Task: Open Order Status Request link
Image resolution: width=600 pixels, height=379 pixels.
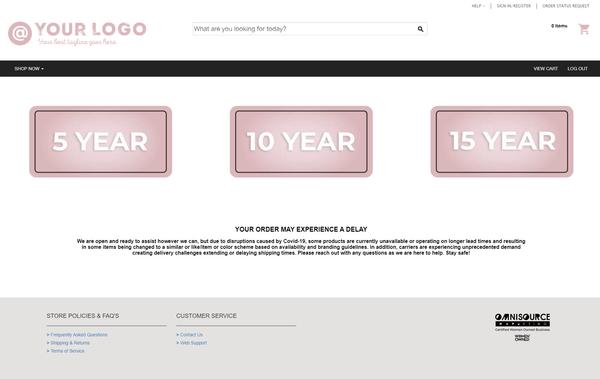Action: point(566,6)
